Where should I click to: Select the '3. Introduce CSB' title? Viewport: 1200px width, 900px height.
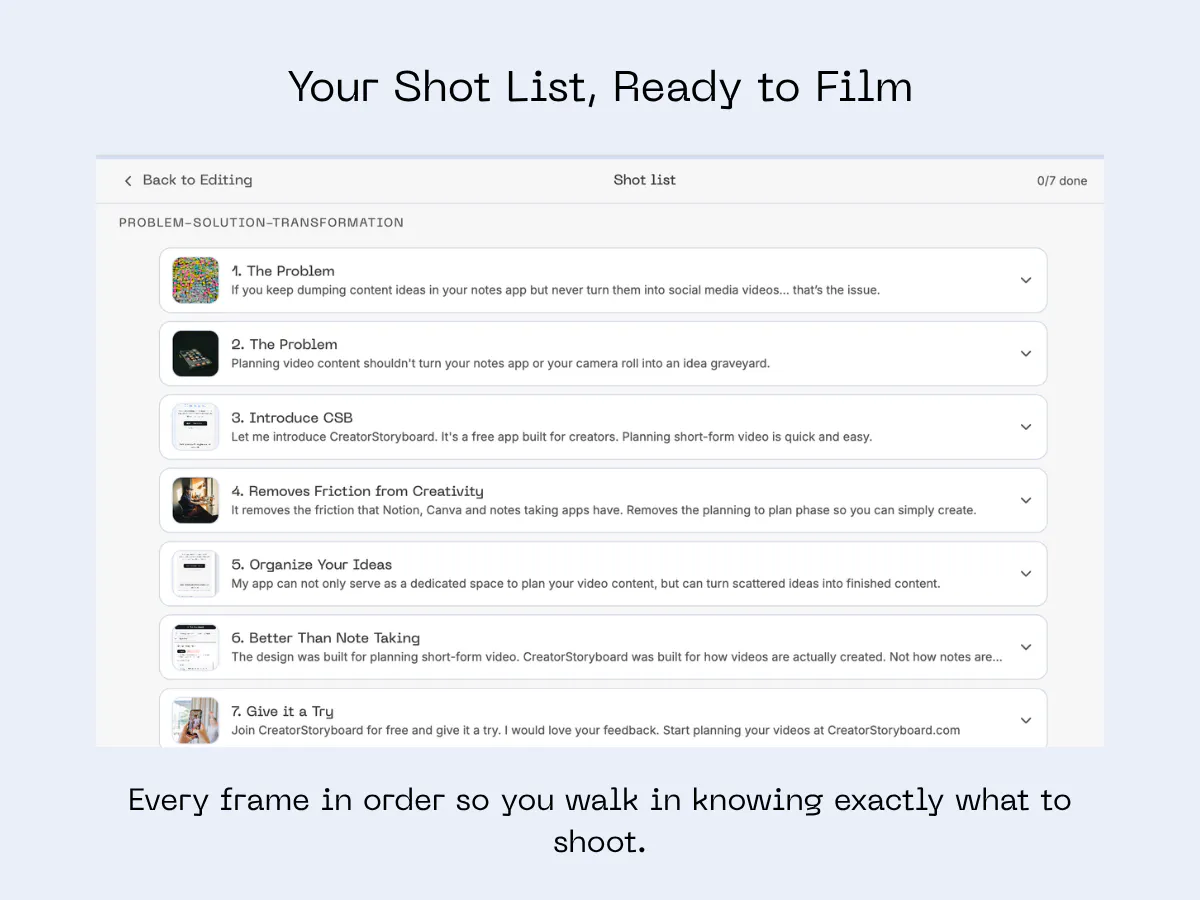coord(292,418)
